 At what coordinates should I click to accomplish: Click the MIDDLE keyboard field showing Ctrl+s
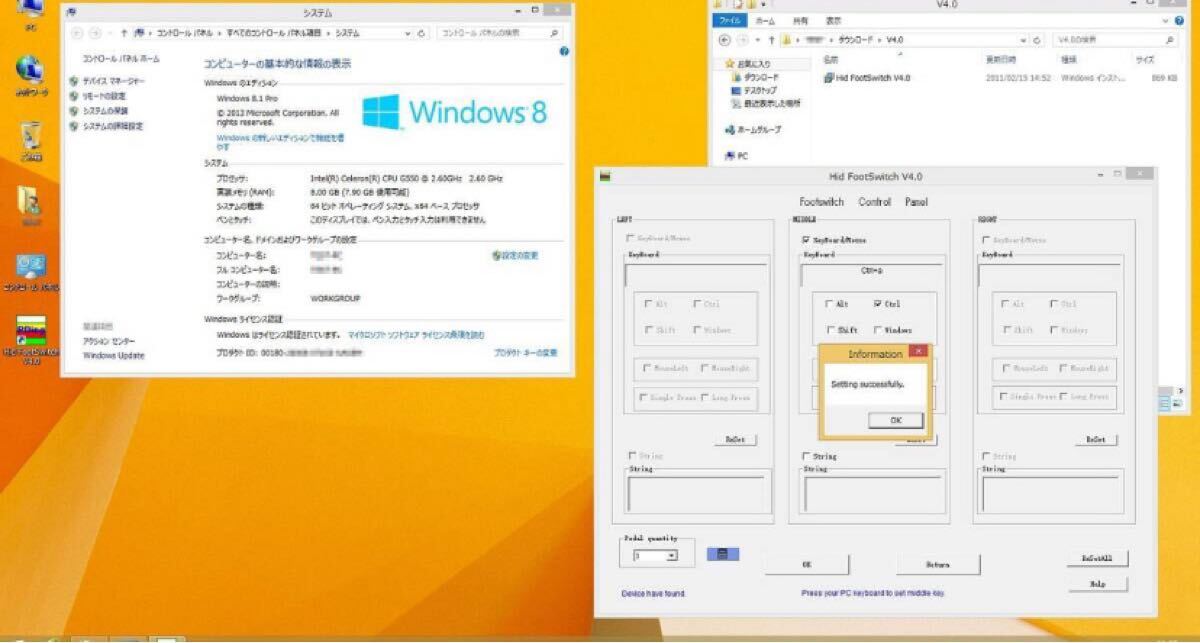871,275
